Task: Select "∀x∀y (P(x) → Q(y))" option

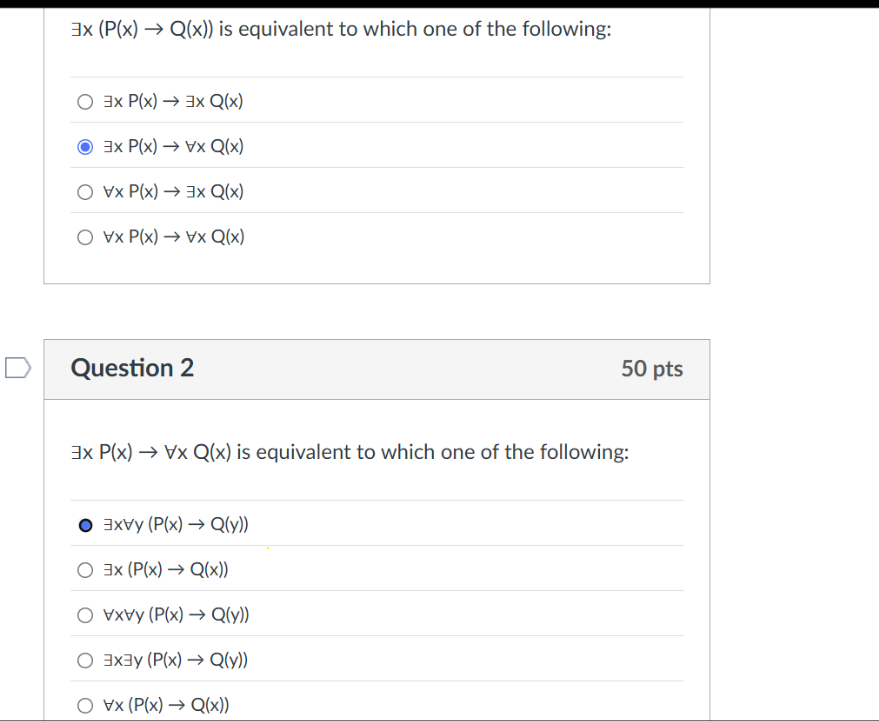Action: [85, 614]
